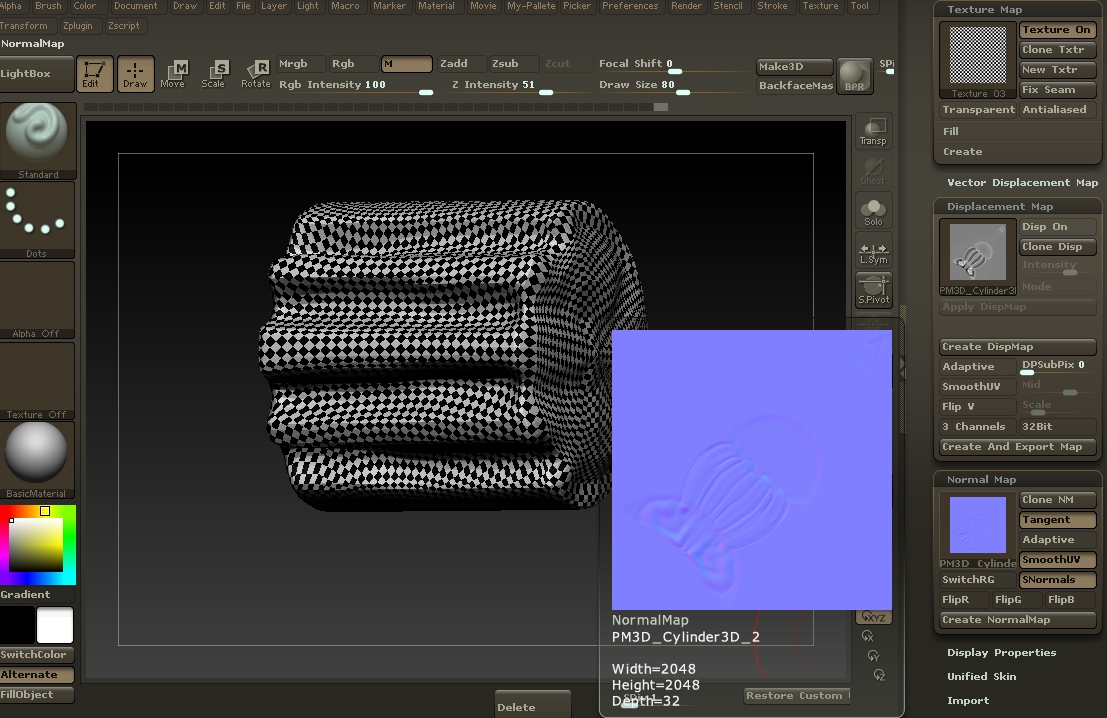Collapse the Normal Map section
The image size is (1107, 718).
pos(981,480)
